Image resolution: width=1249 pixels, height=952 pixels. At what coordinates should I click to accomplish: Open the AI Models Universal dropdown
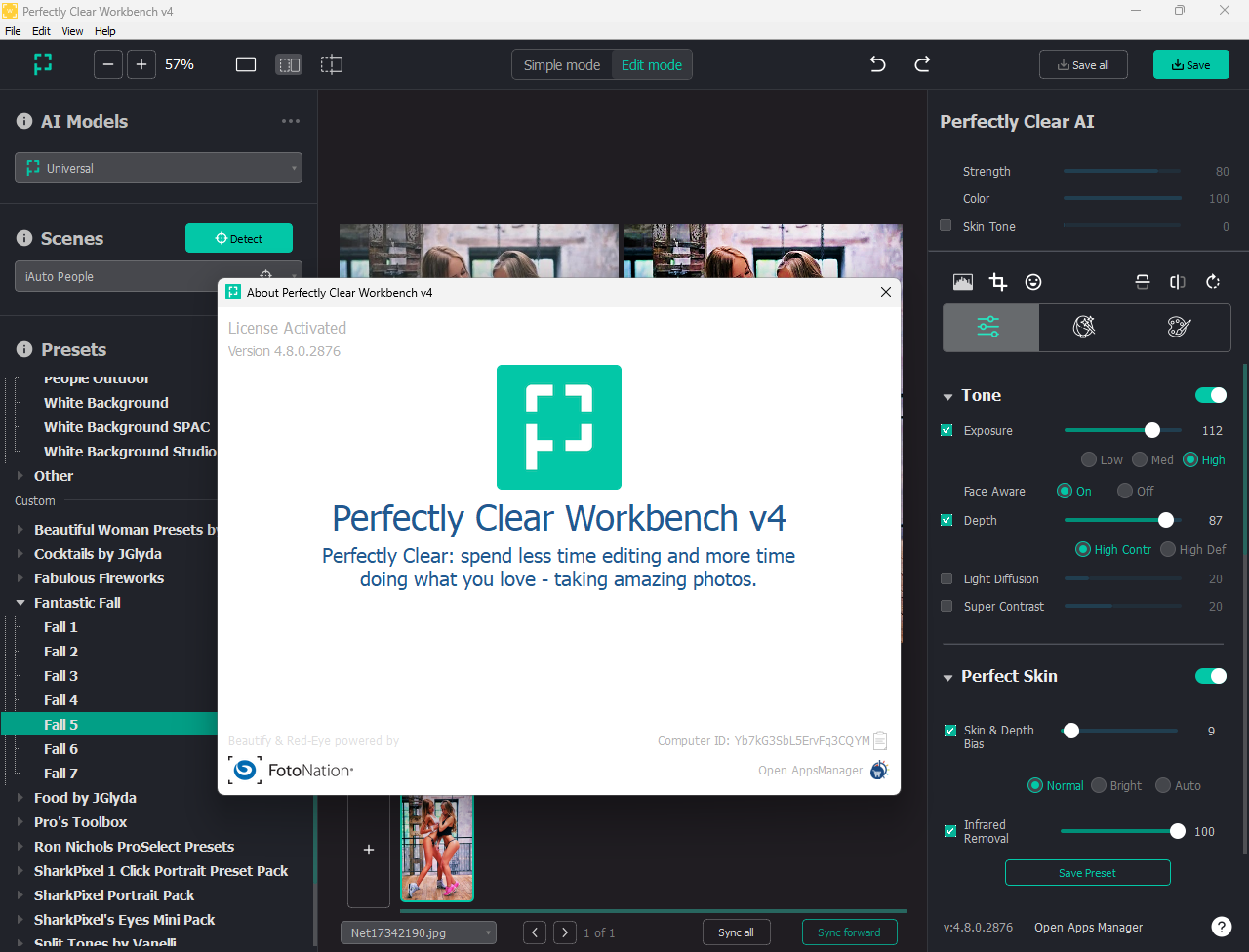pyautogui.click(x=158, y=168)
